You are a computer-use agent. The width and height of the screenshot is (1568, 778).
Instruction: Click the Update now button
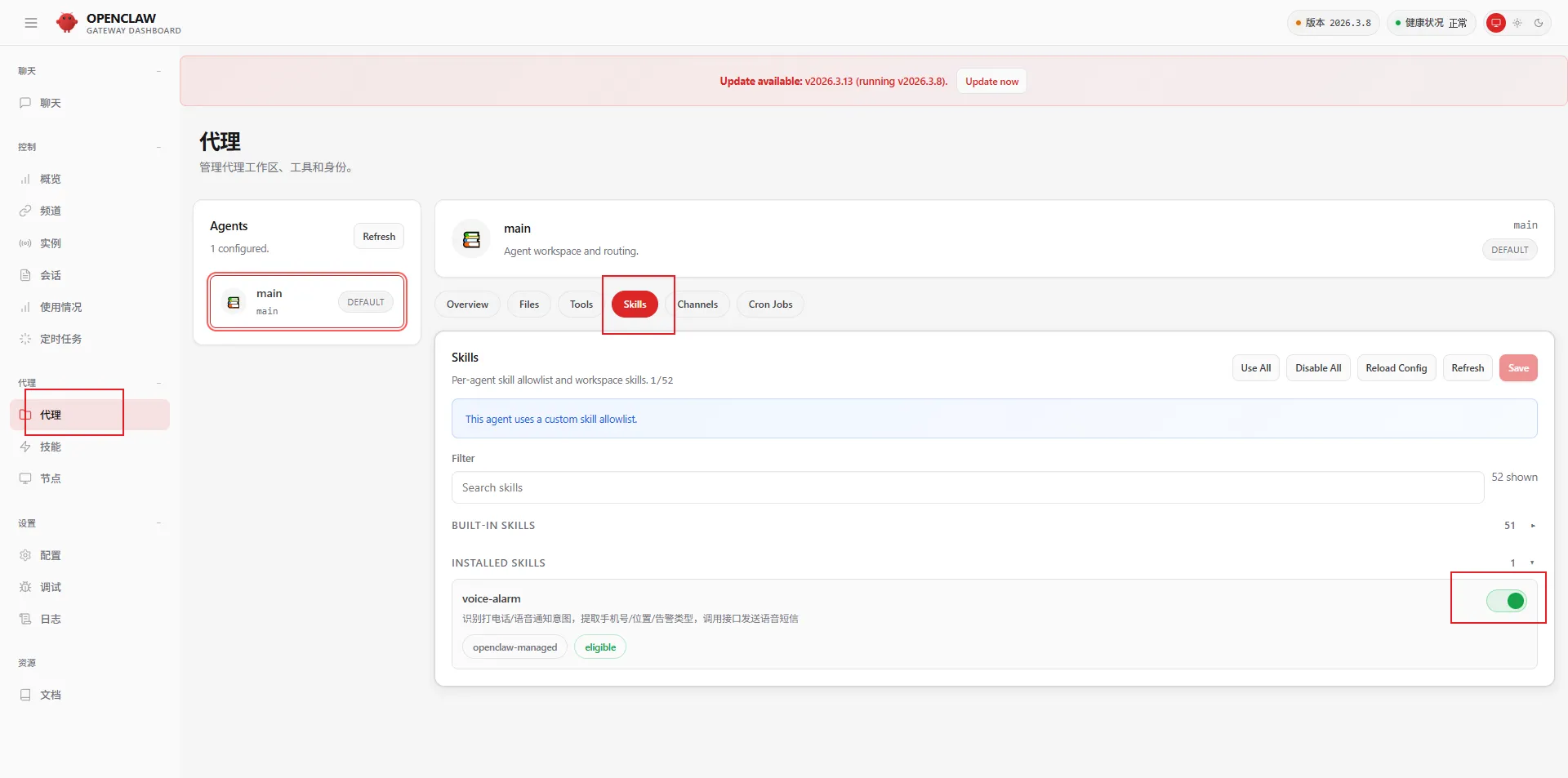[991, 82]
